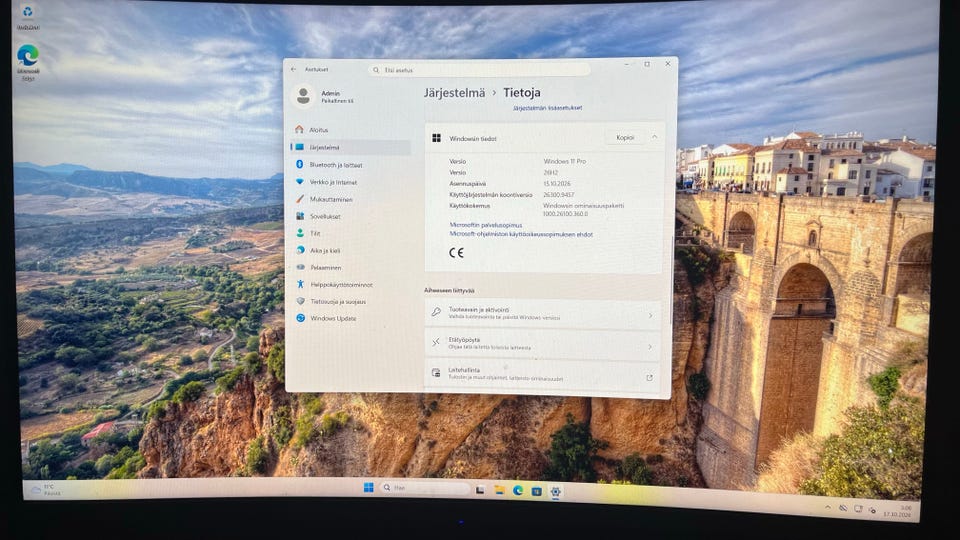Click the Laitehallinta device manager icon
The width and height of the screenshot is (960, 540).
pyautogui.click(x=436, y=373)
